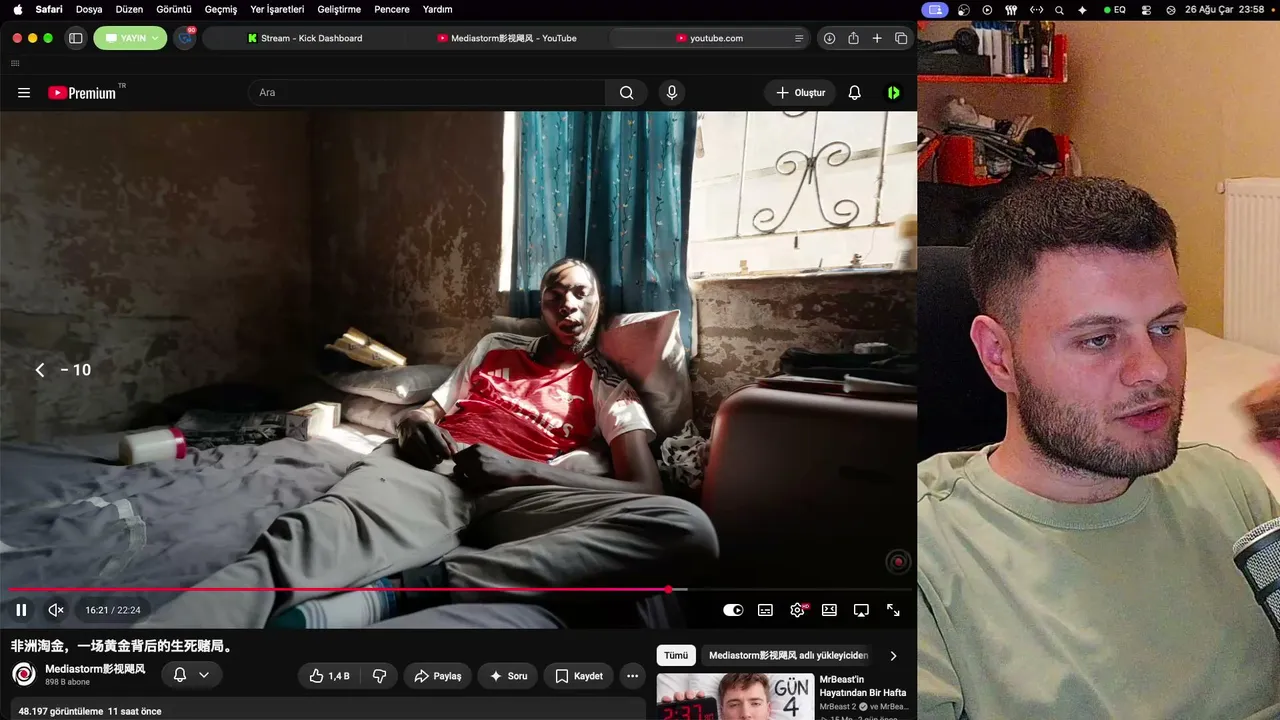
Task: Click the YouTube search magnifier button
Action: coord(627,93)
